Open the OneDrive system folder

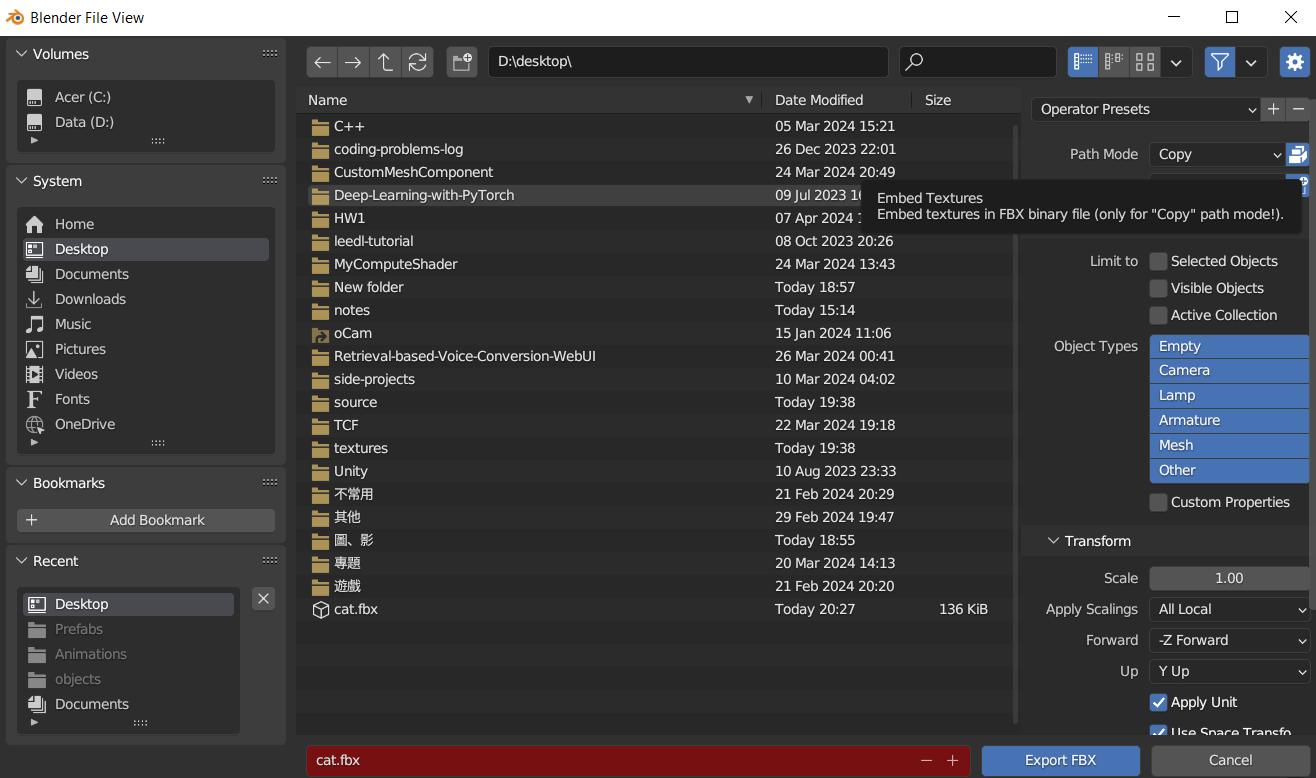point(145,424)
